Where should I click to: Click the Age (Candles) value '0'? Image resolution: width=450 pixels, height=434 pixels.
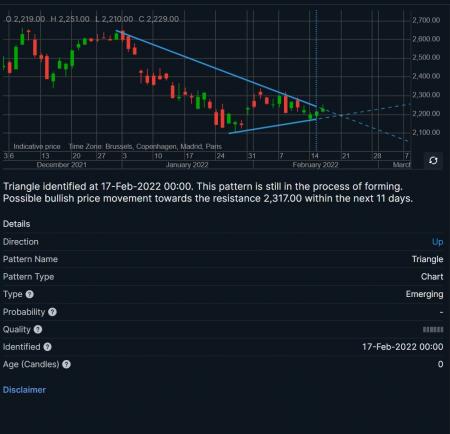pos(440,364)
